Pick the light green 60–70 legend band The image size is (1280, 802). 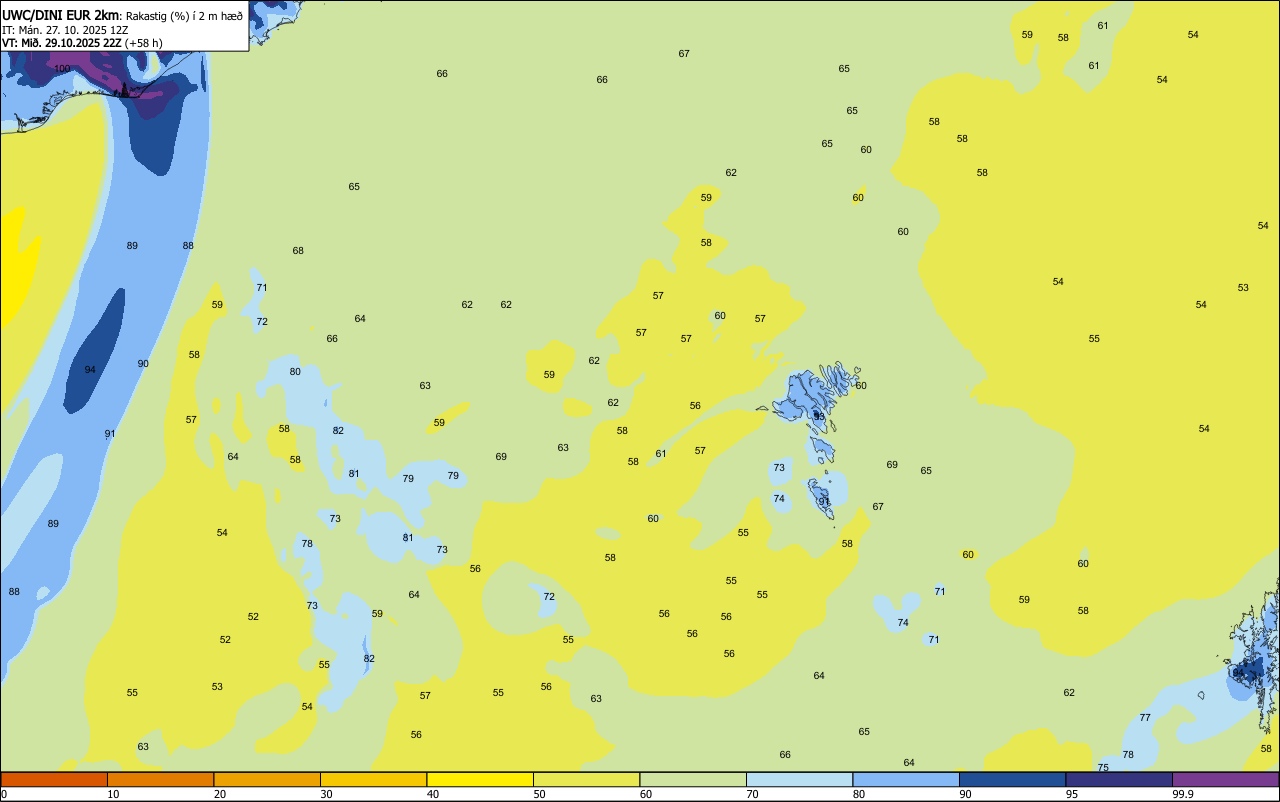coord(693,779)
